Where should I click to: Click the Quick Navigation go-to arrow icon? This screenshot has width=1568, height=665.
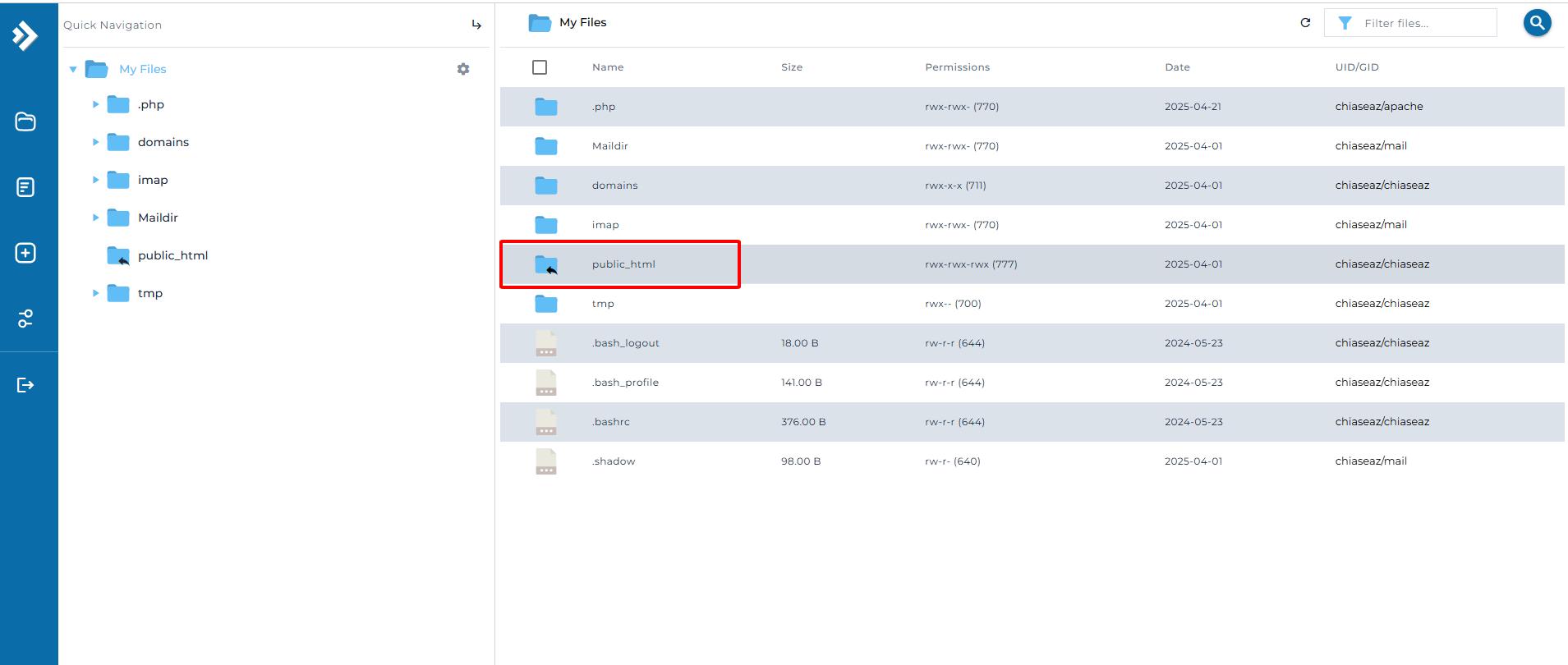(x=476, y=25)
